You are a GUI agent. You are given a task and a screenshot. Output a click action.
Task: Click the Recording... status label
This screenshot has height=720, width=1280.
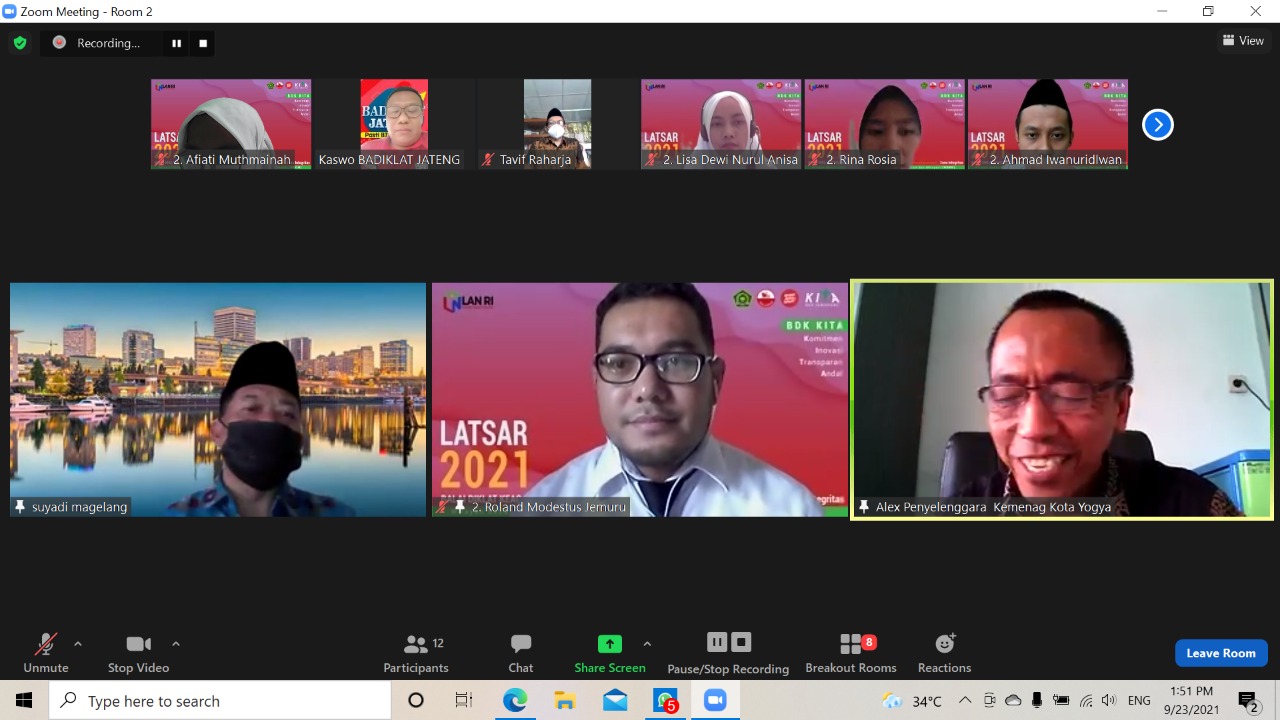108,43
